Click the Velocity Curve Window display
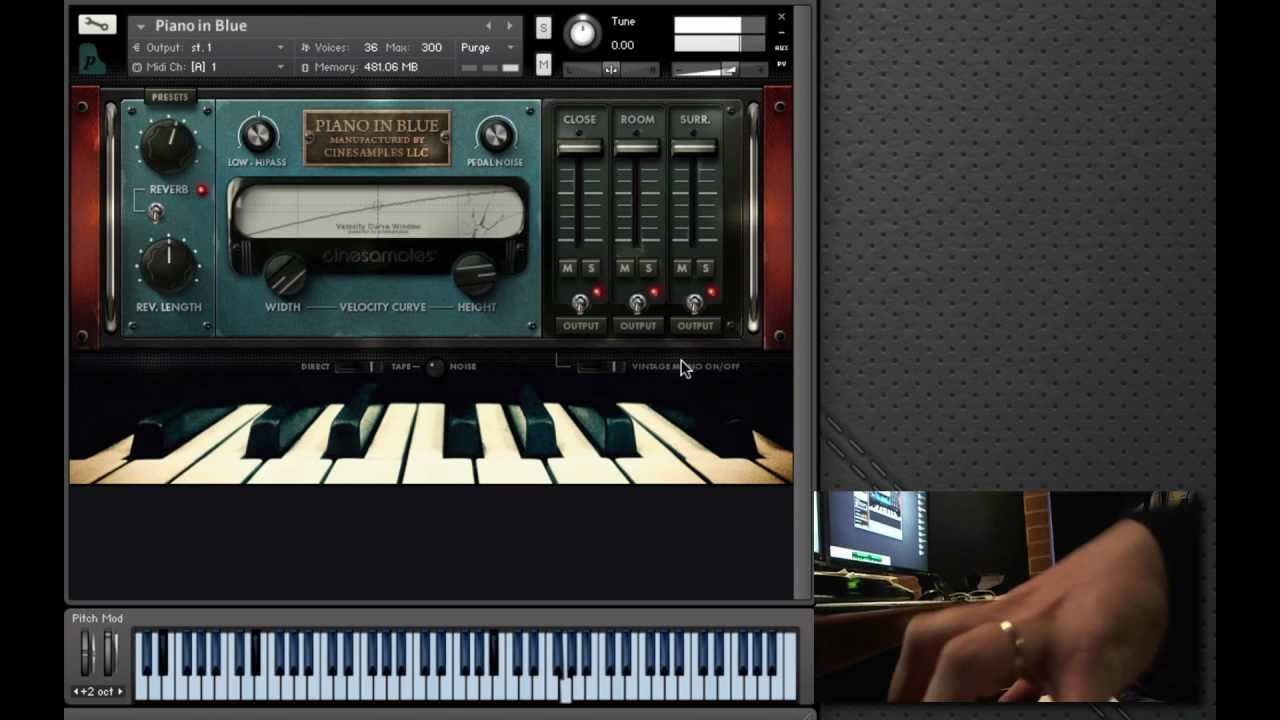The width and height of the screenshot is (1280, 720). pos(378,213)
